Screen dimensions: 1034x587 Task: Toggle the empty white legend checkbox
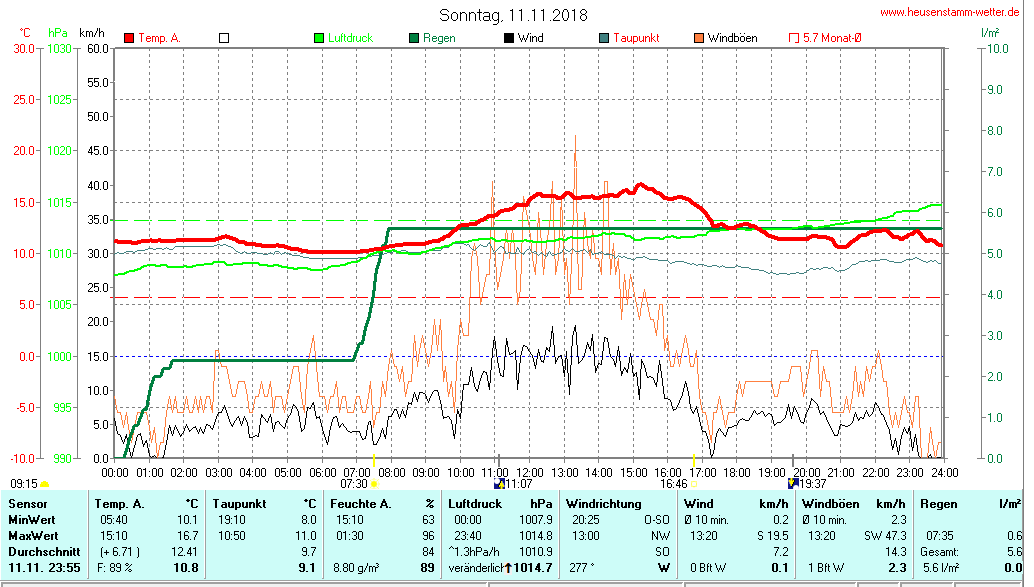click(x=224, y=38)
